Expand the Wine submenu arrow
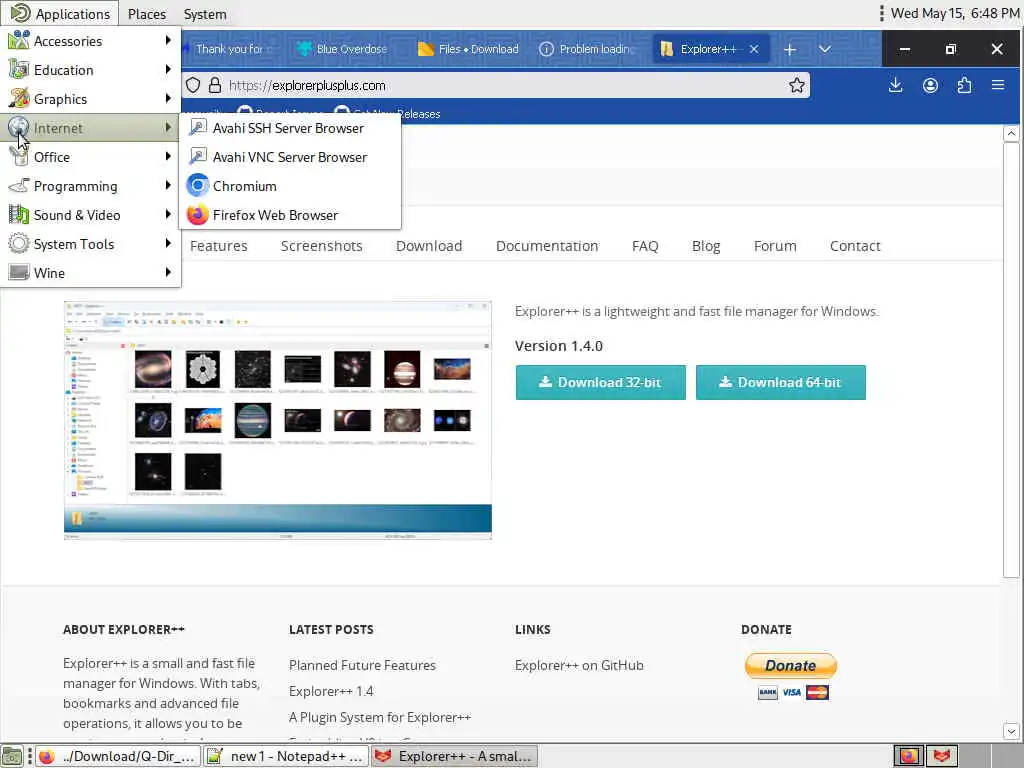Viewport: 1024px width, 768px height. [168, 272]
